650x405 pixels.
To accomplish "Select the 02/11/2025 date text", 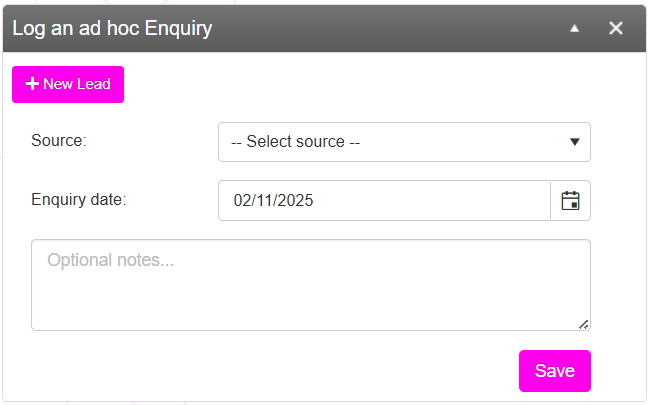I will click(x=274, y=200).
